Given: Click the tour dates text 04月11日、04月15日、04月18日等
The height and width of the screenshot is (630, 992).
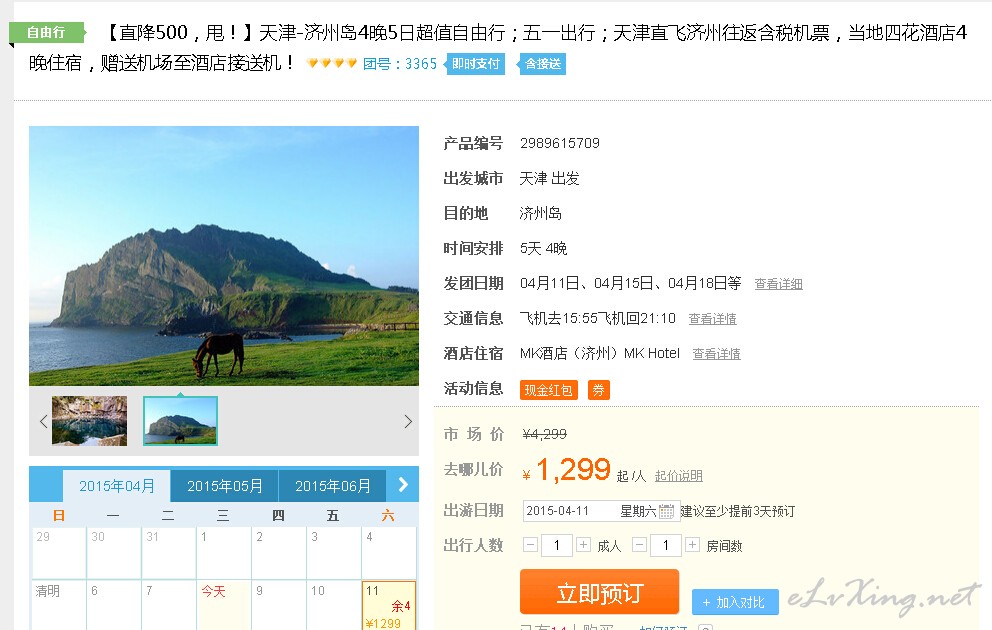Looking at the screenshot, I should click(630, 283).
